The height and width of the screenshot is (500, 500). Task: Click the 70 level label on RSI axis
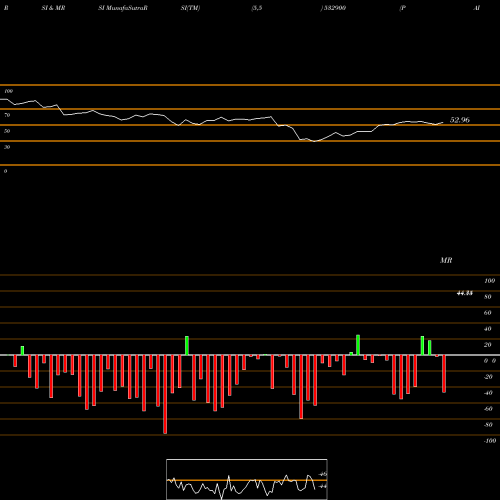click(7, 115)
